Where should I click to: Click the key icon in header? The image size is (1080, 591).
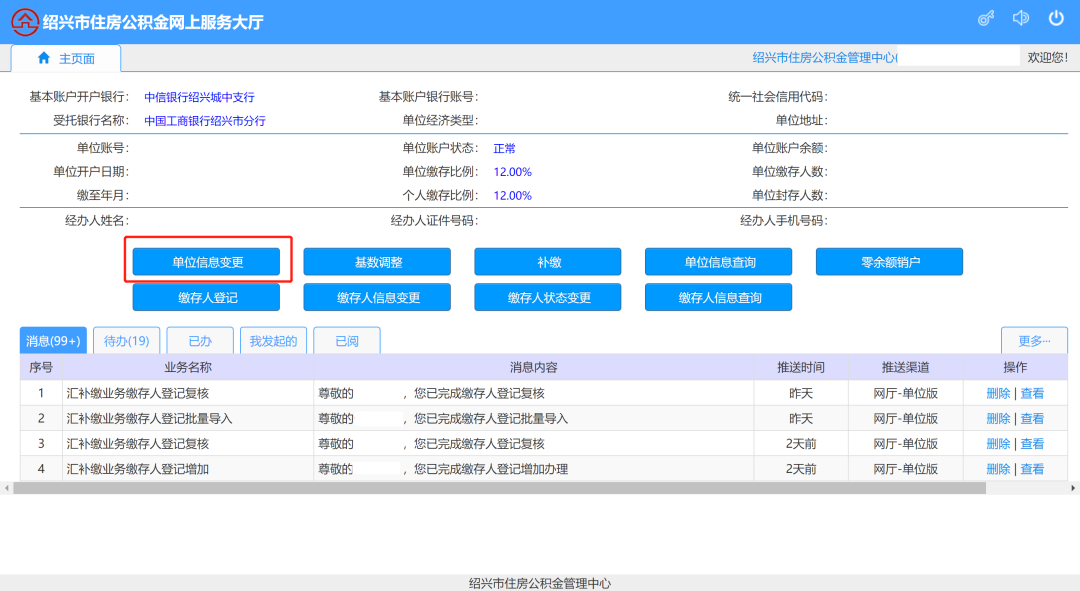pyautogui.click(x=986, y=19)
